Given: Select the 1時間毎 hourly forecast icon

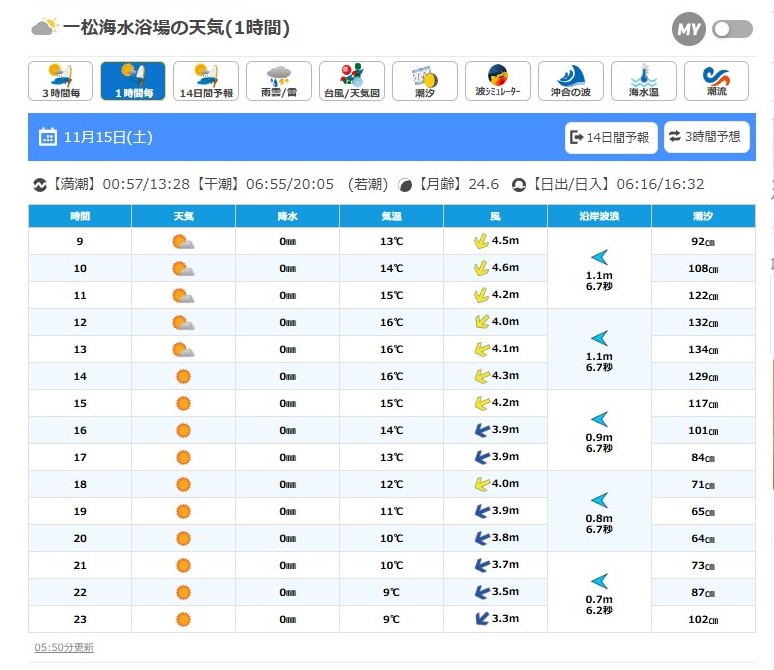Looking at the screenshot, I should tap(133, 81).
